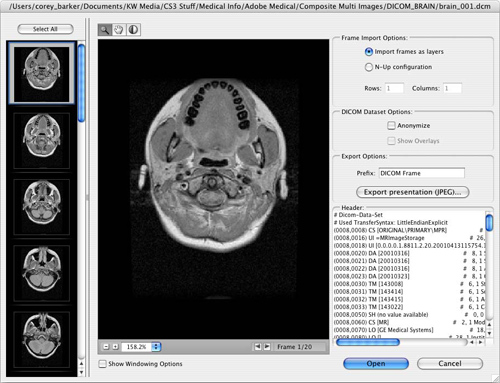Click the Rows input field
The width and height of the screenshot is (500, 383).
[394, 88]
